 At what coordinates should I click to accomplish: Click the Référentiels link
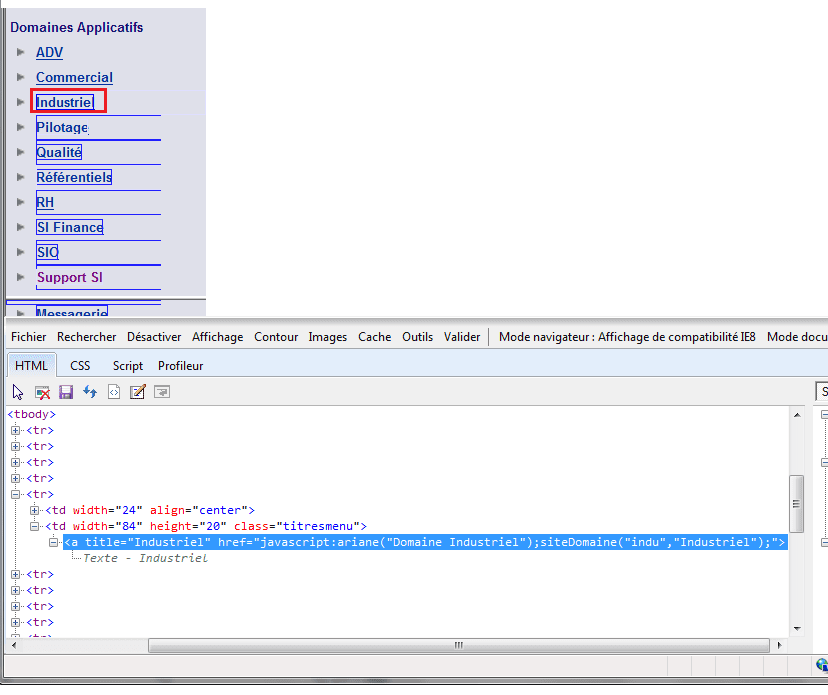tap(74, 177)
